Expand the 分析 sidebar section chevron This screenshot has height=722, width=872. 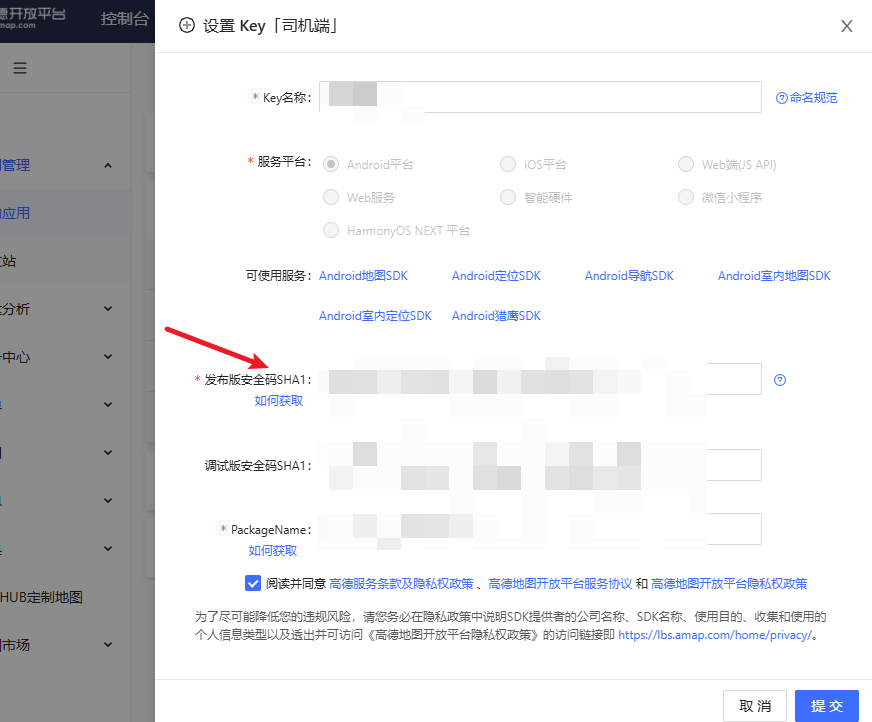(x=108, y=309)
